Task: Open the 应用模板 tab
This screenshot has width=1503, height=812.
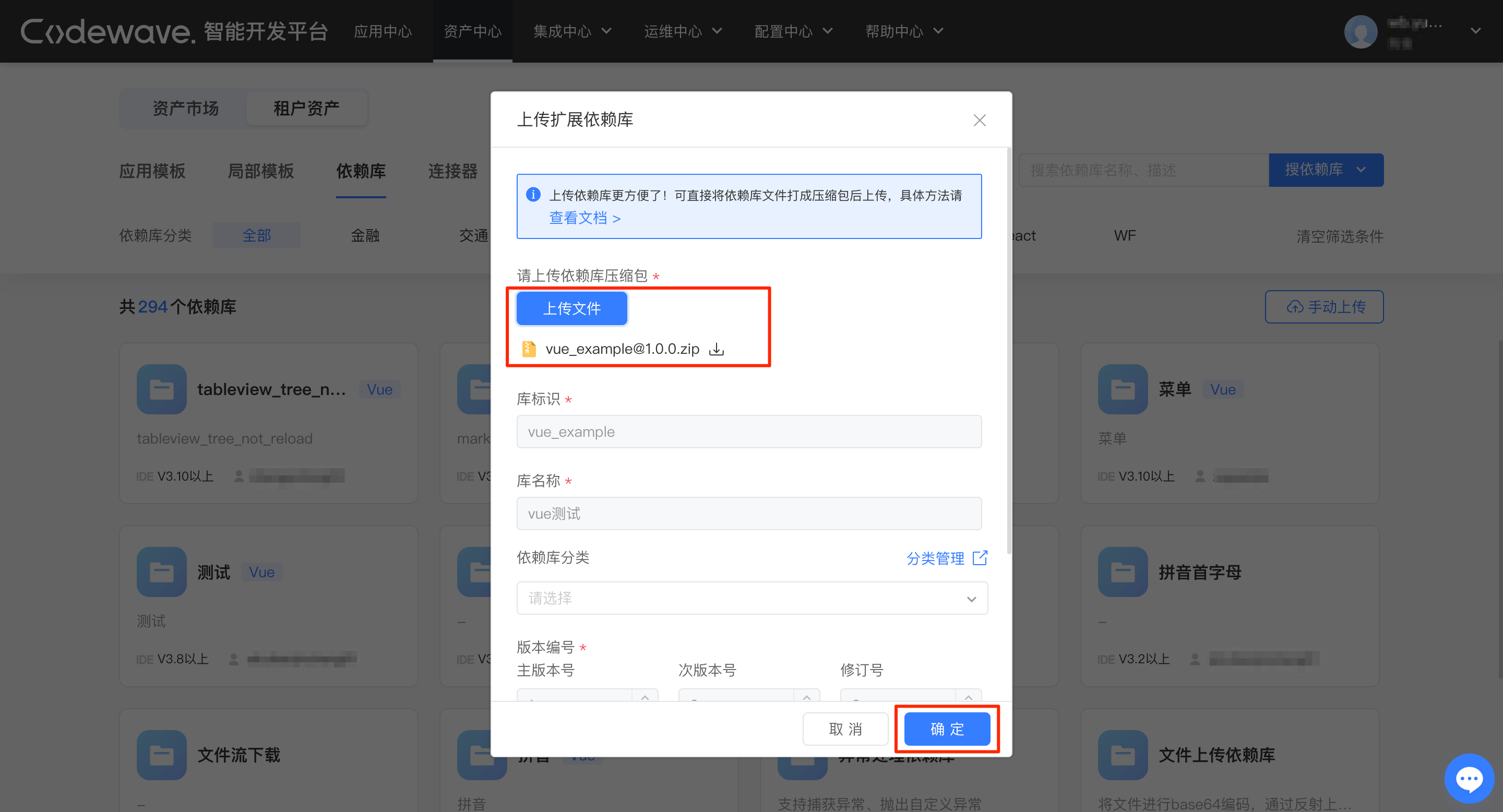Action: (152, 171)
